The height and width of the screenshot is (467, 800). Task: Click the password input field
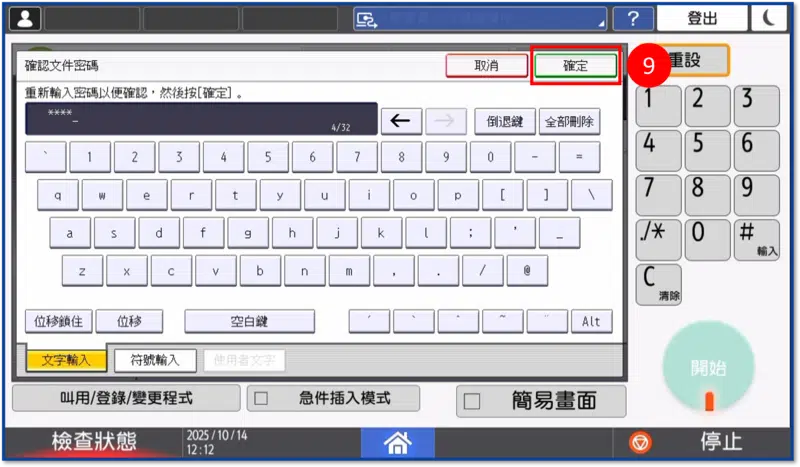(202, 119)
